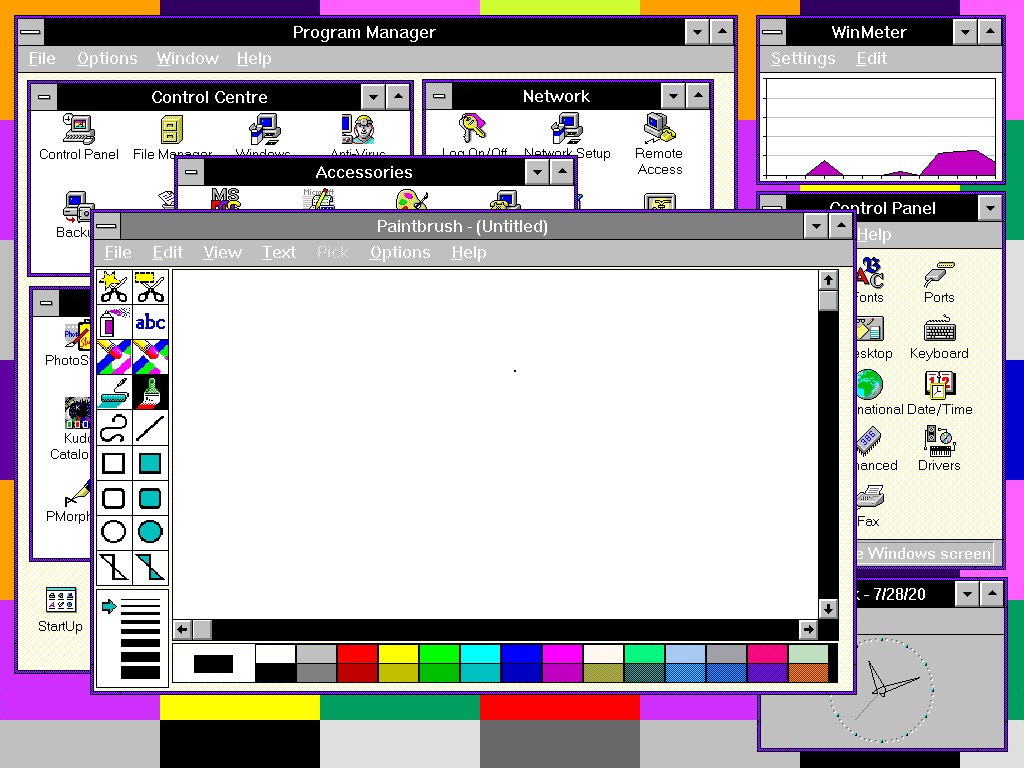This screenshot has height=768, width=1024.
Task: Select the Scissors pick tool
Action: click(x=150, y=287)
